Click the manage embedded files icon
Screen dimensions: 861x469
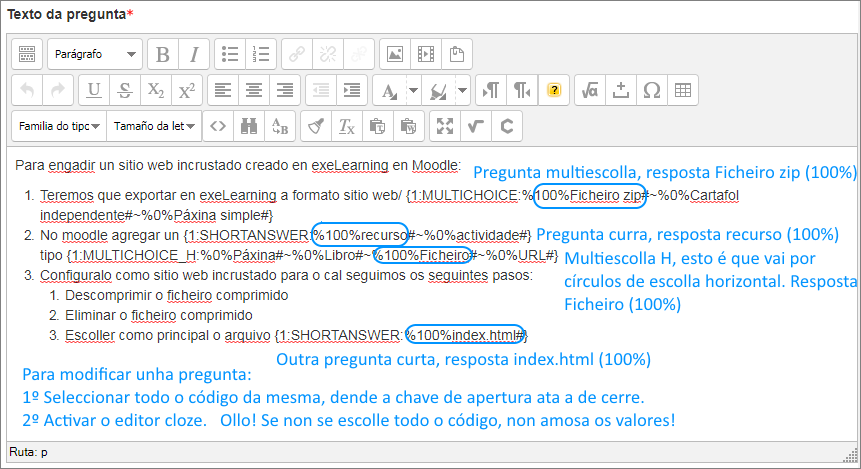[457, 54]
